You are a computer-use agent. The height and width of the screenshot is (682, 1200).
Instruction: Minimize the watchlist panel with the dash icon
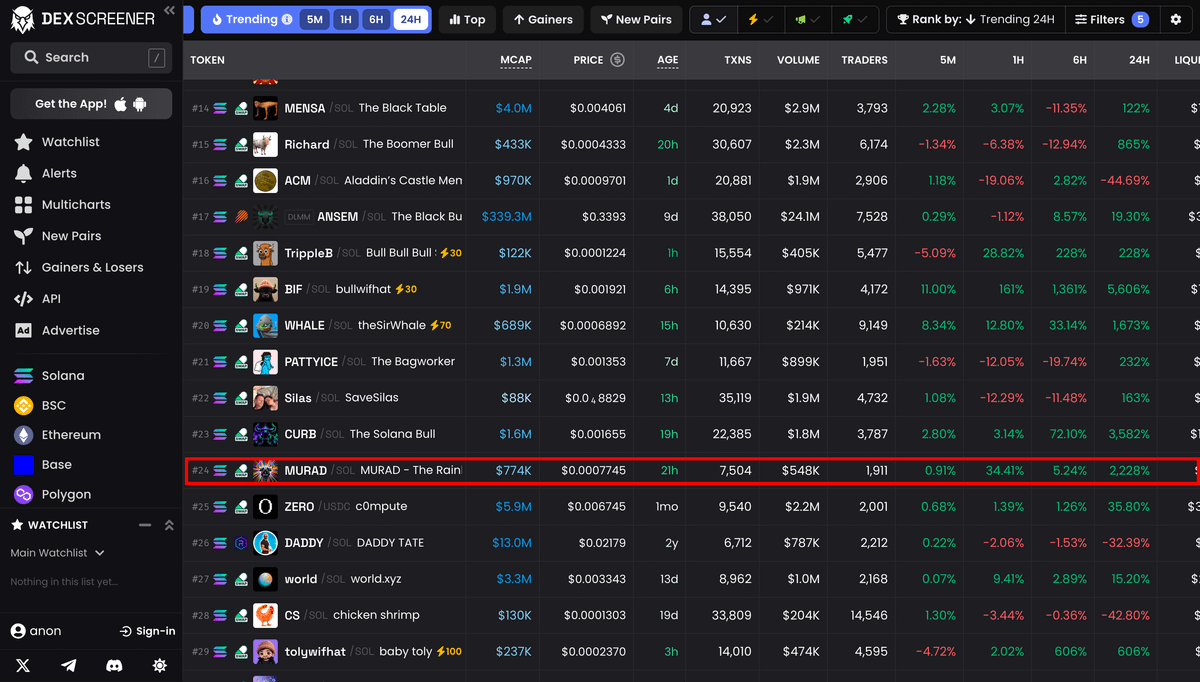[x=145, y=525]
